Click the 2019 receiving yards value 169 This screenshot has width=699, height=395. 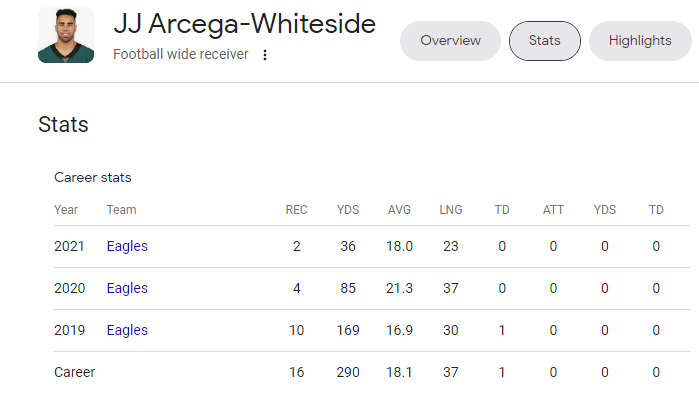pos(348,330)
